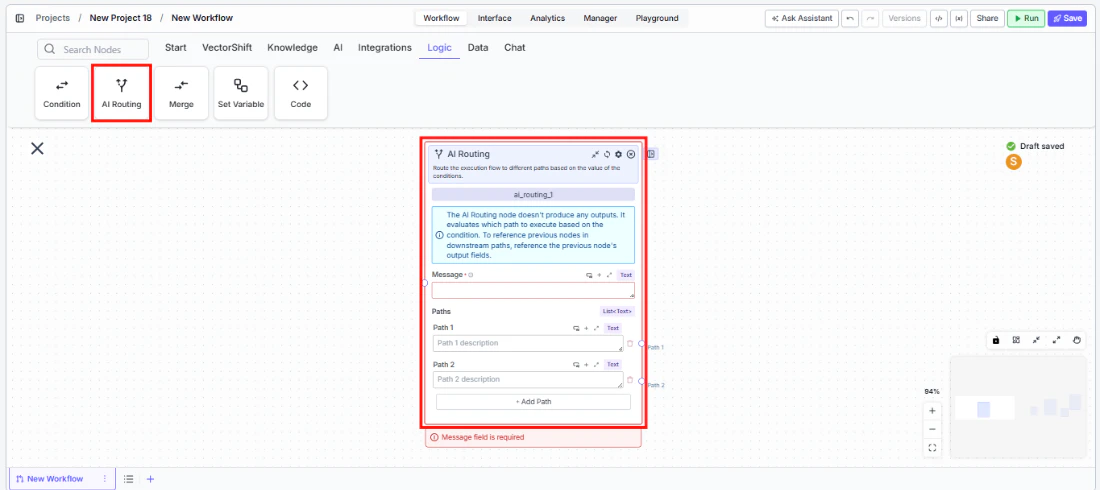Switch to the Analytics tab
Screen dimensions: 1100x490
point(547,18)
